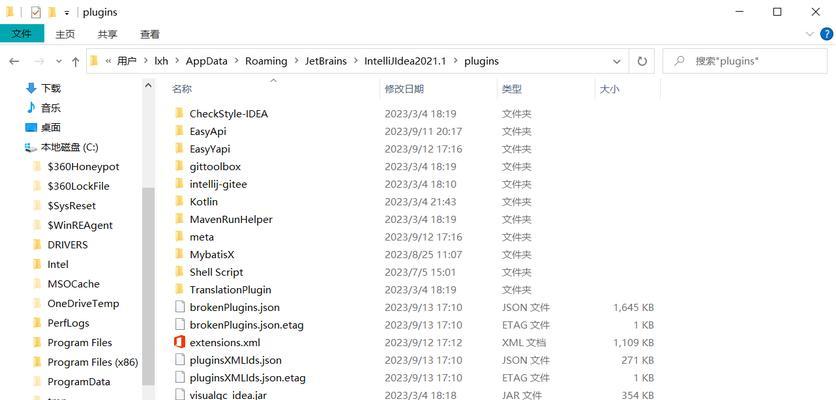Select MSOCache in navigation tree
The image size is (836, 400).
[x=74, y=284]
